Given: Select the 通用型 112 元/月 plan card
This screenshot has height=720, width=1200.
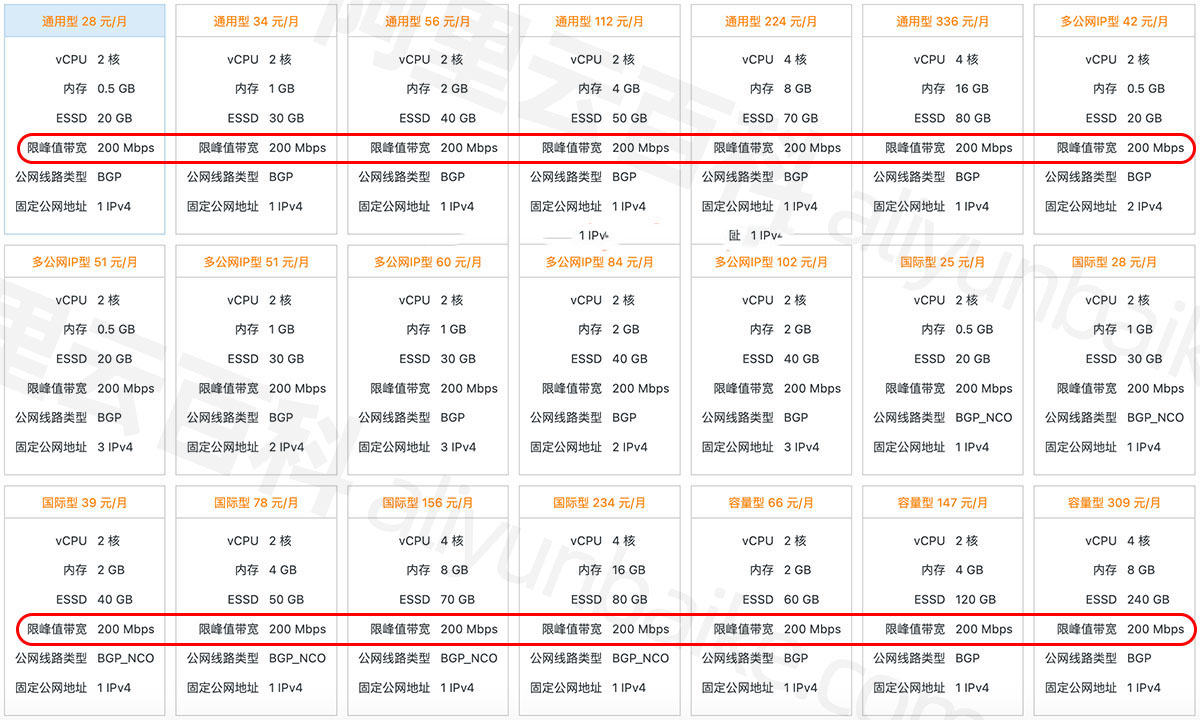Looking at the screenshot, I should tap(600, 119).
